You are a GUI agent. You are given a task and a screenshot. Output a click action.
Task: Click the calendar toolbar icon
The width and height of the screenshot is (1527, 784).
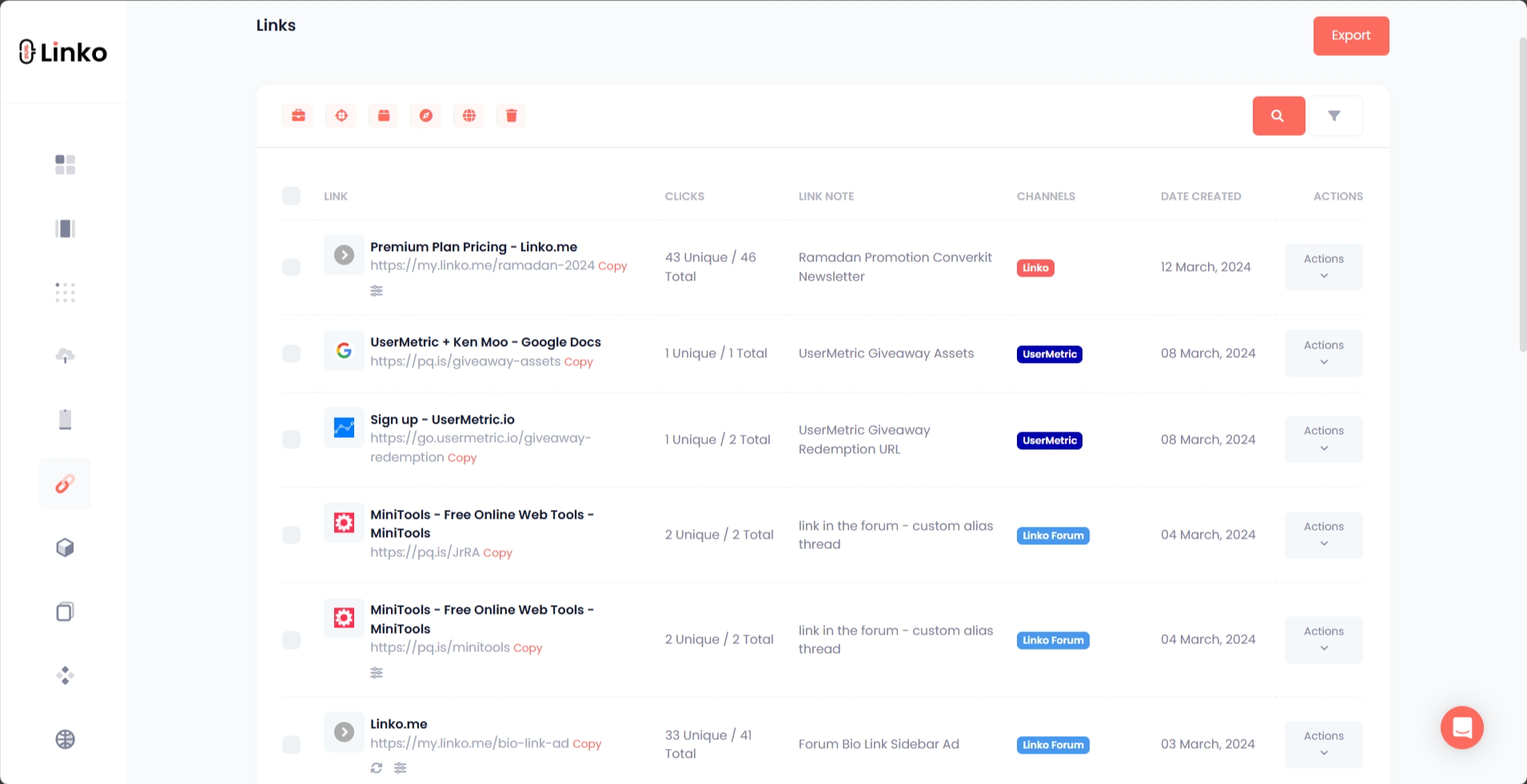click(x=384, y=116)
